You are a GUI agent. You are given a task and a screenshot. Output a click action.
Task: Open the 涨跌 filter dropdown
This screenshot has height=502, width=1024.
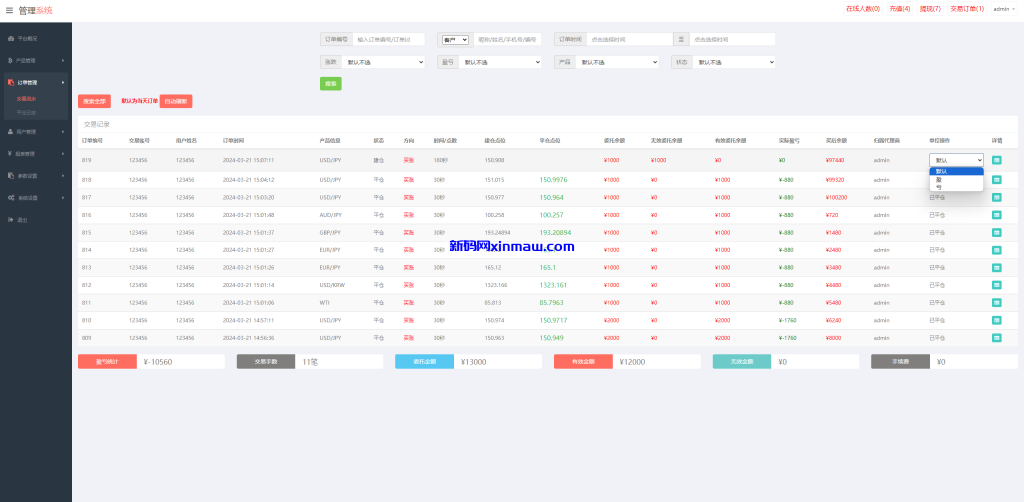pyautogui.click(x=383, y=62)
